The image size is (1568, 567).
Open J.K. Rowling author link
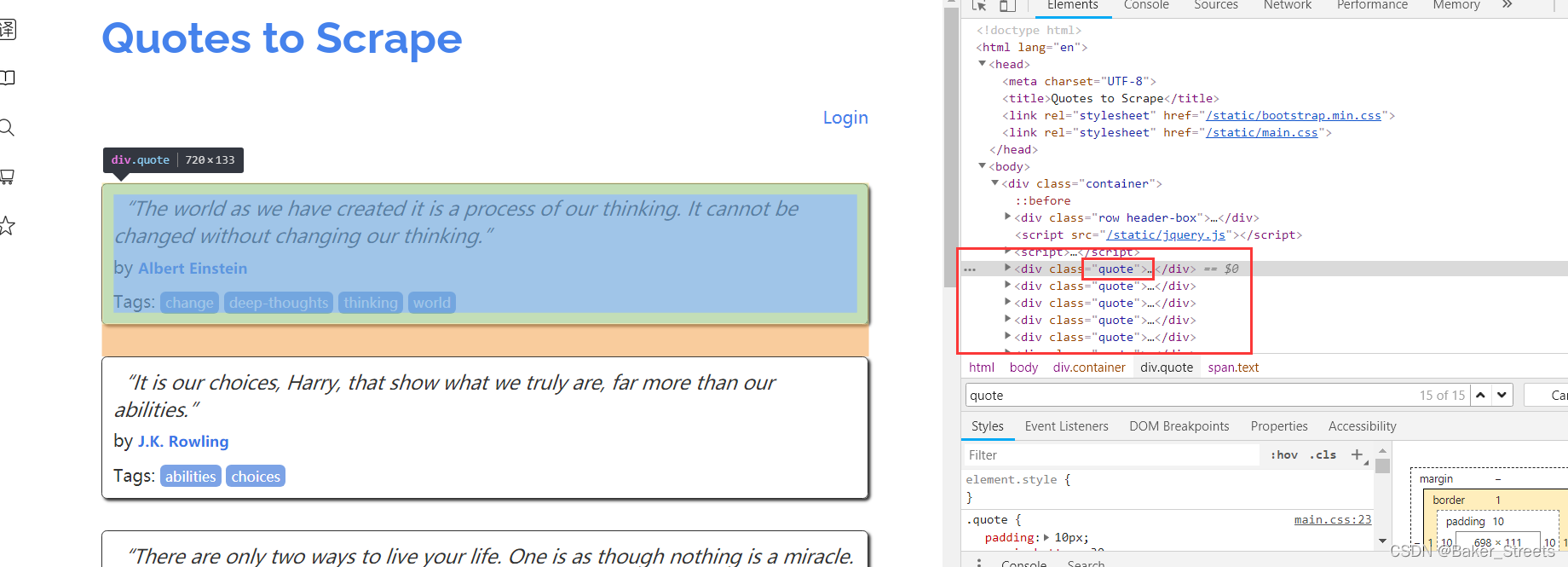click(183, 442)
